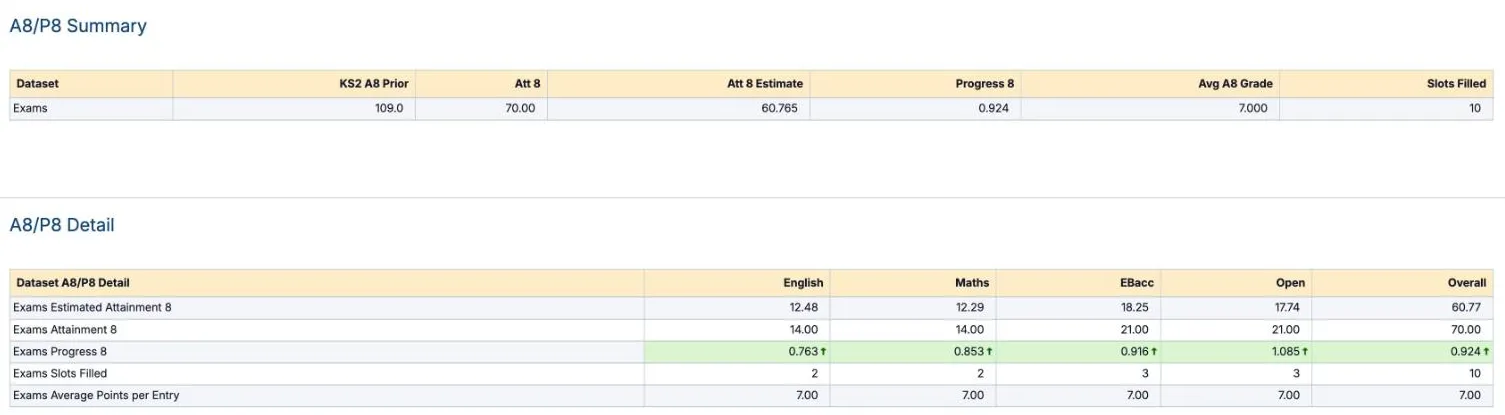1505x415 pixels.
Task: Click the Open column header
Action: [1235, 283]
